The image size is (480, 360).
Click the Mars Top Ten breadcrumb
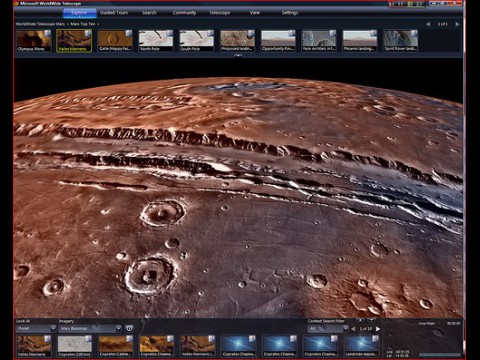coord(83,24)
